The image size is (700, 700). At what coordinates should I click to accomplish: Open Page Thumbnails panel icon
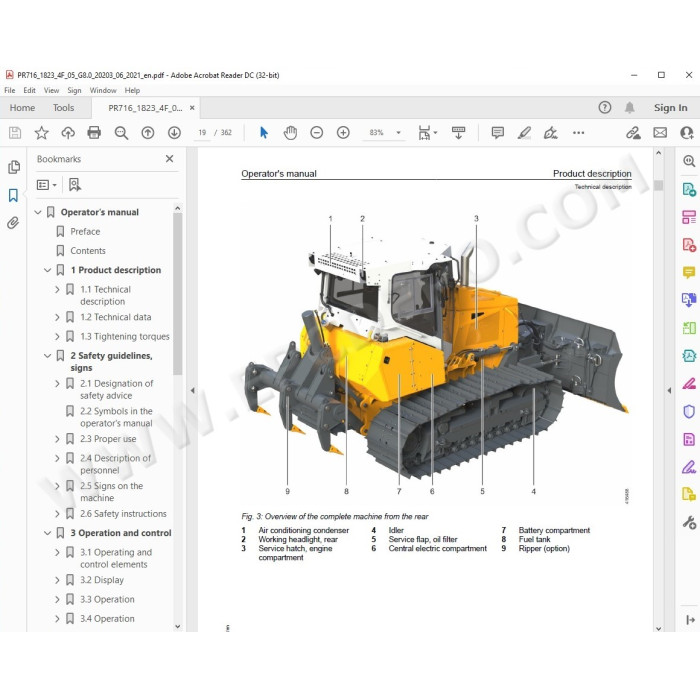(14, 167)
